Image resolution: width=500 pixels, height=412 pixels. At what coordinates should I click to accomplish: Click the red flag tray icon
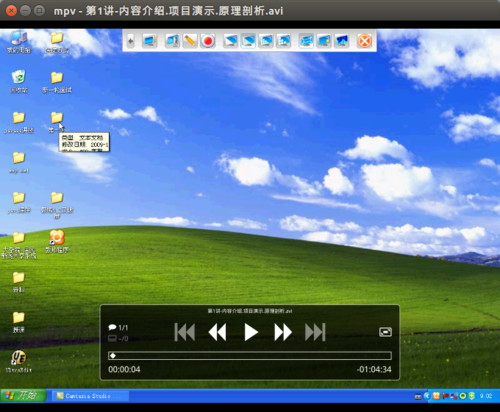pos(445,396)
